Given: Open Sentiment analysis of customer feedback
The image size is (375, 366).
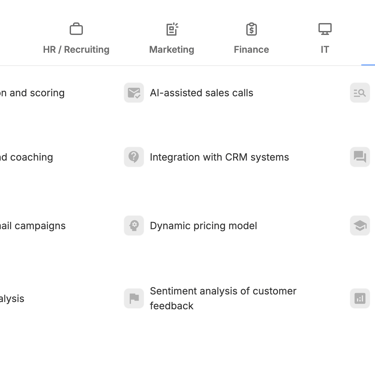Looking at the screenshot, I should (223, 298).
